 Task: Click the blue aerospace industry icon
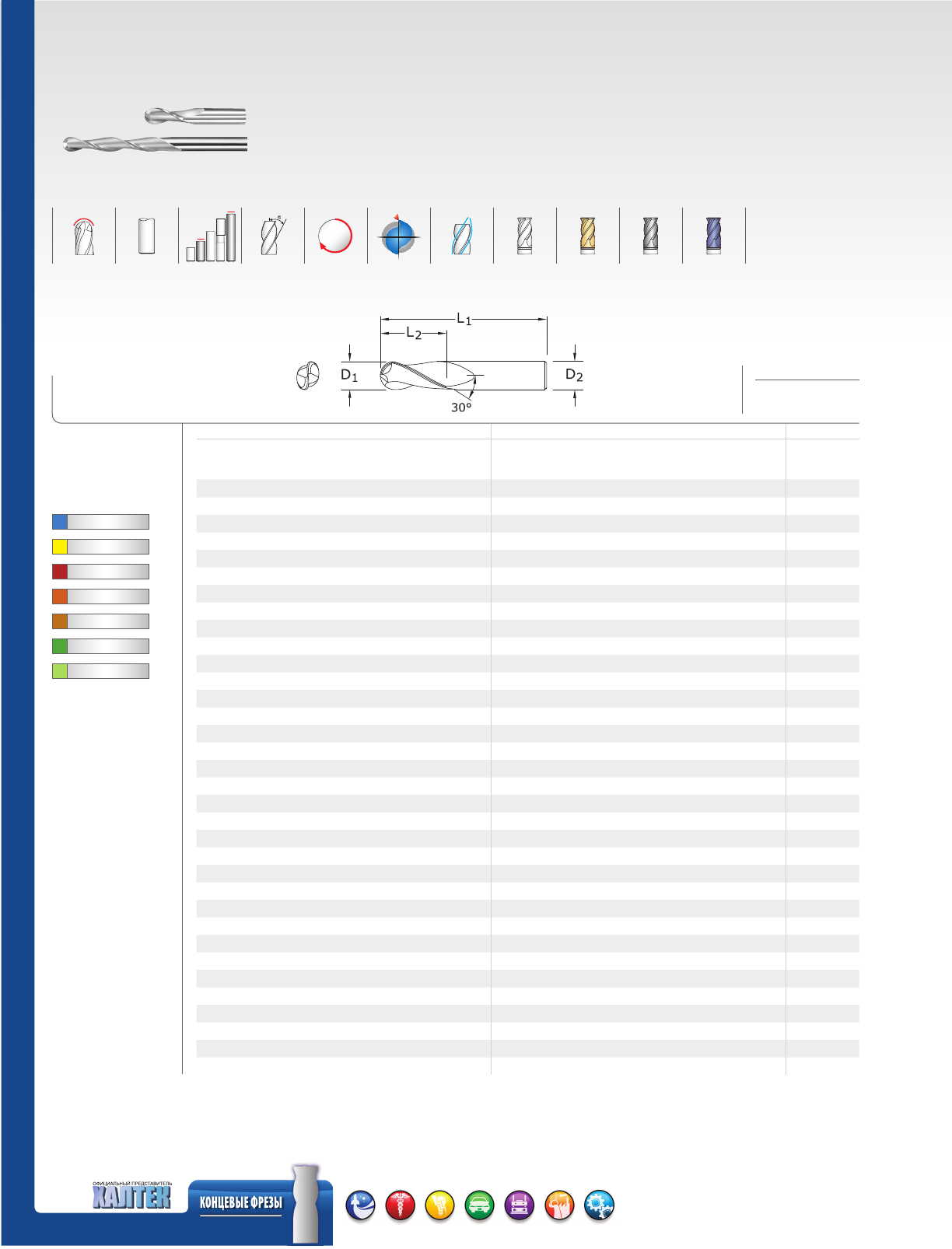coord(361,1206)
